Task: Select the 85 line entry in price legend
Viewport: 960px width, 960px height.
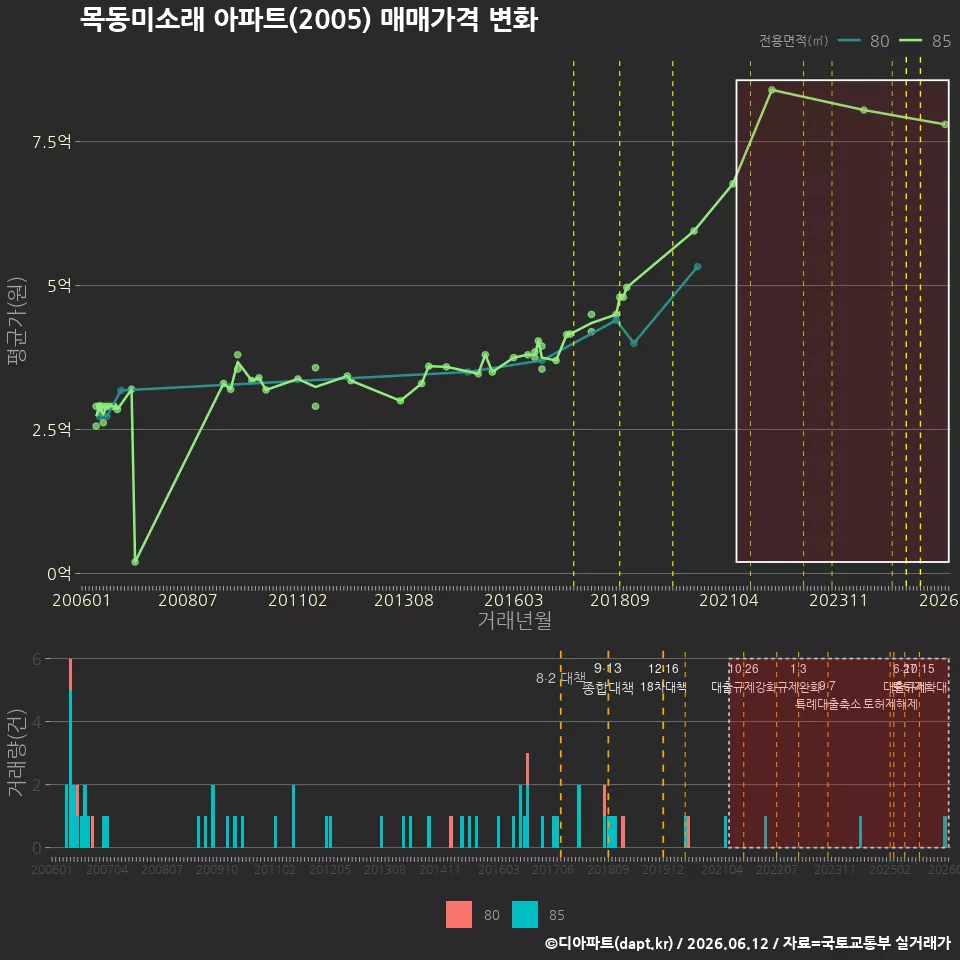Action: pos(925,41)
